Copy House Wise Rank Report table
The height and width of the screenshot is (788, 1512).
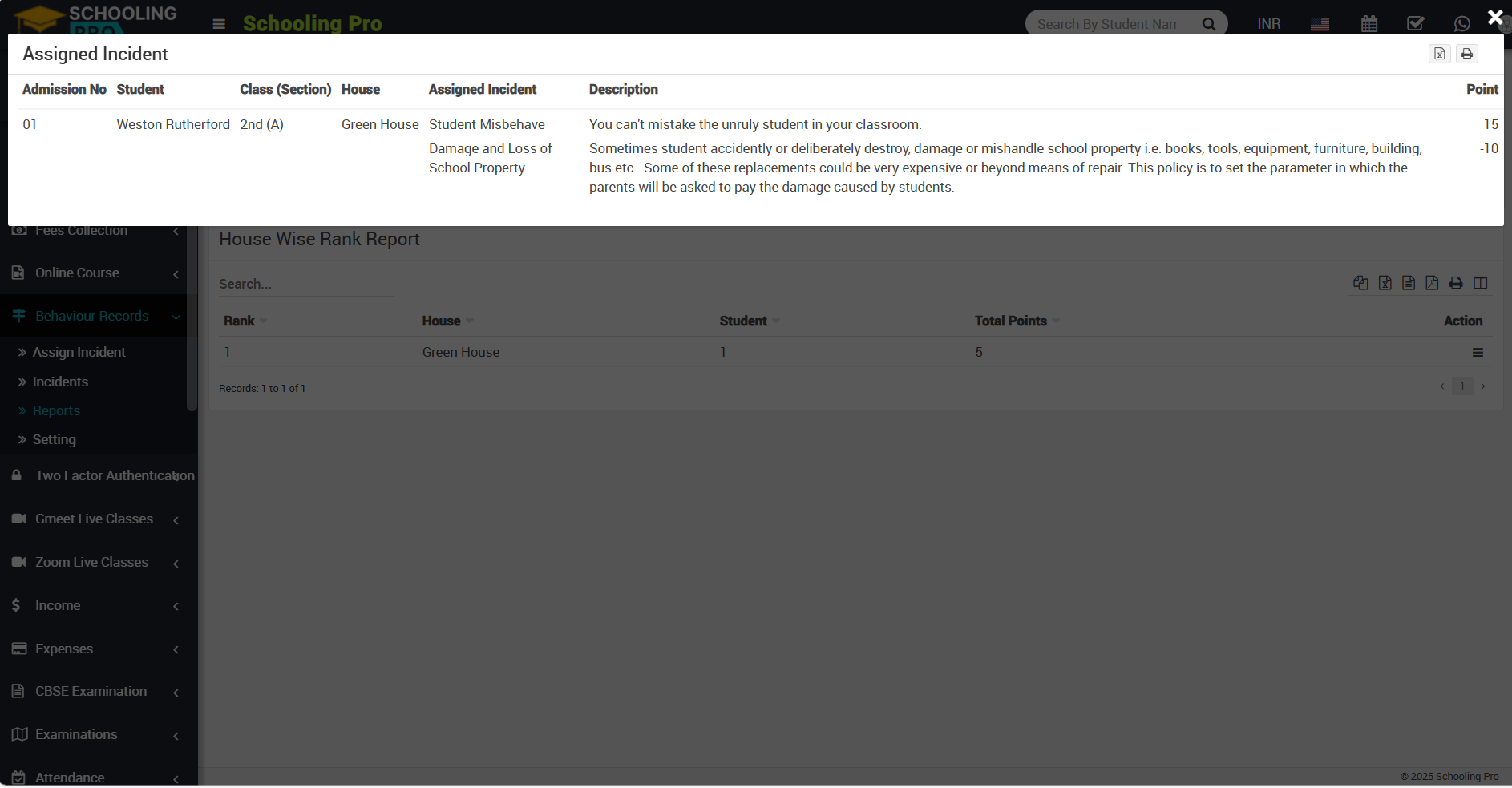click(x=1360, y=283)
